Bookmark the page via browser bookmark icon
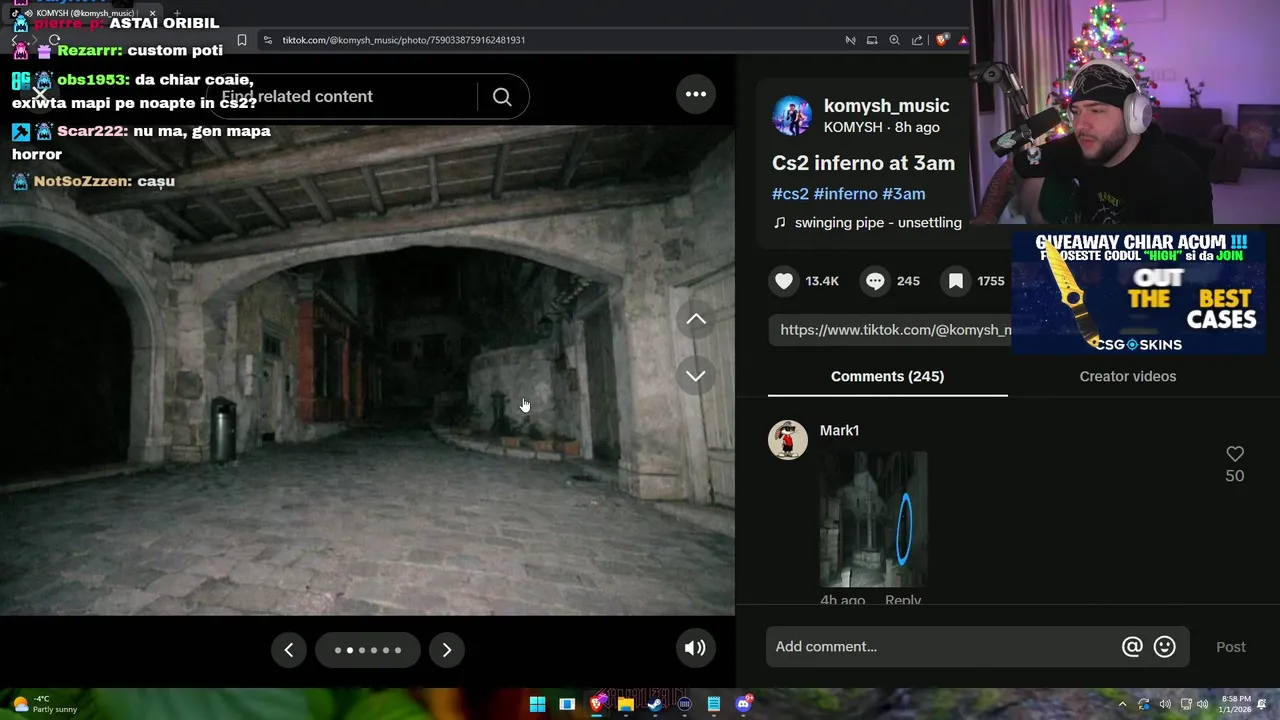This screenshot has height=720, width=1280. 242,40
